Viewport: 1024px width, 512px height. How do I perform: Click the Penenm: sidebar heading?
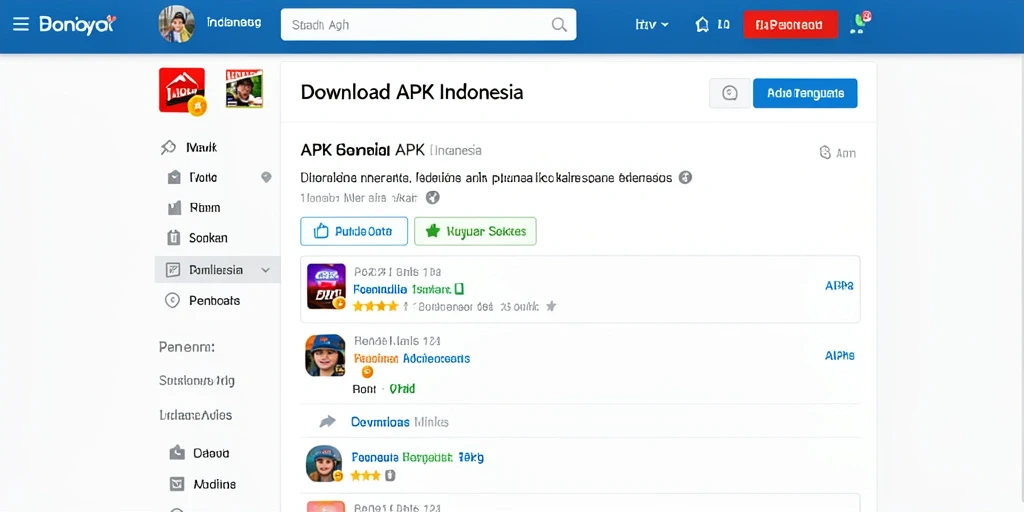tap(187, 347)
